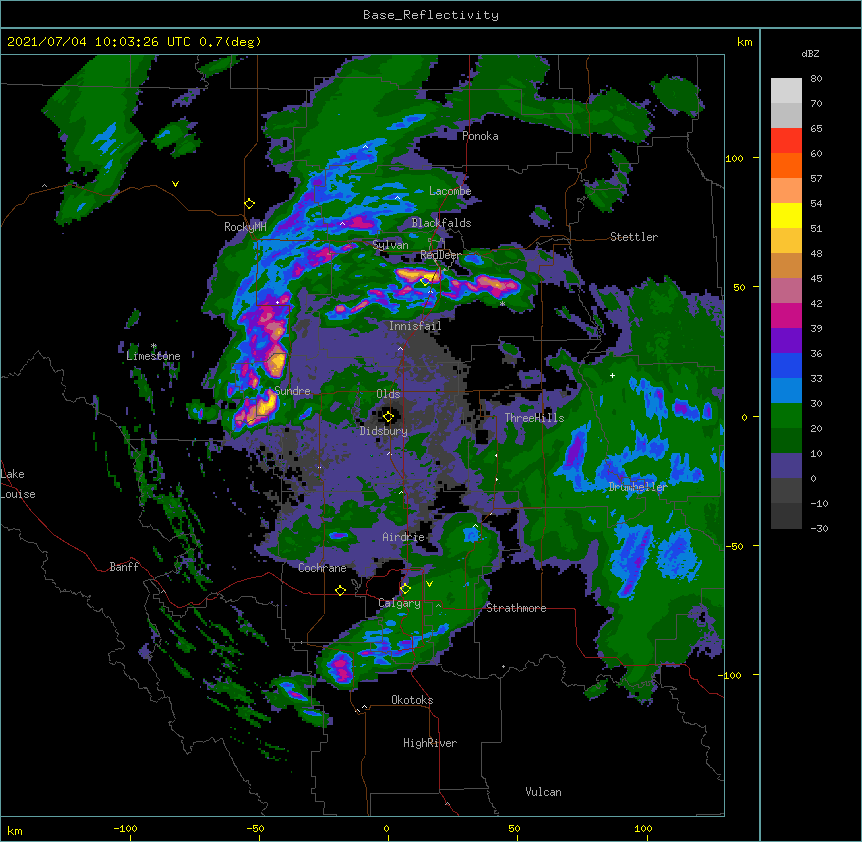The image size is (862, 842).
Task: Click the asterisk marker southeast of RedDeer storm
Action: pyautogui.click(x=502, y=303)
